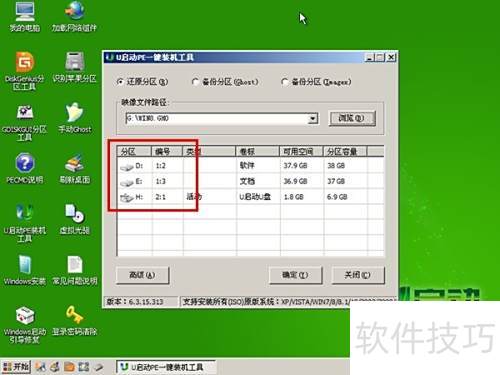Click the version text 6.3.15.313 in status bar
Screen dimensions: 500x375
click(x=146, y=302)
